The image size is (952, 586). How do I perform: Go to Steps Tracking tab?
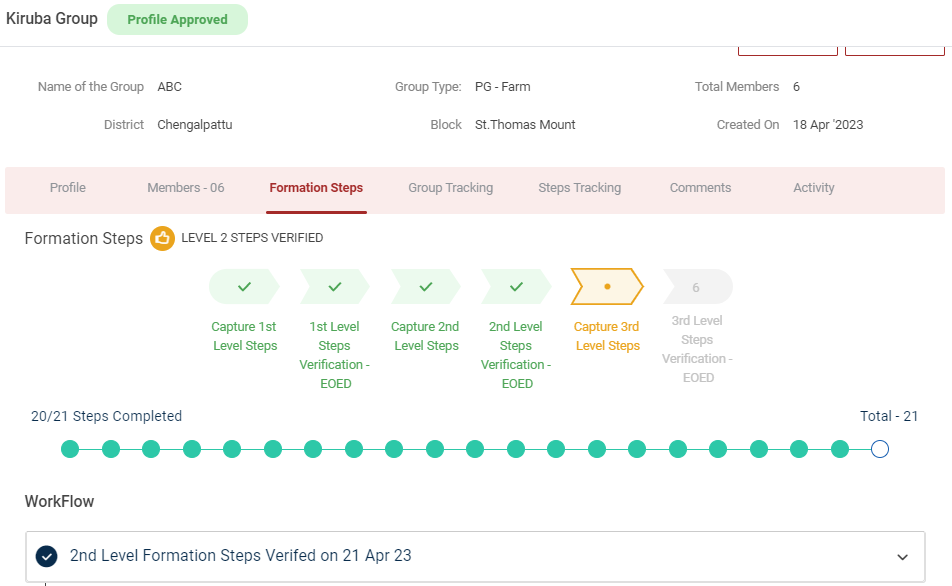pyautogui.click(x=579, y=188)
